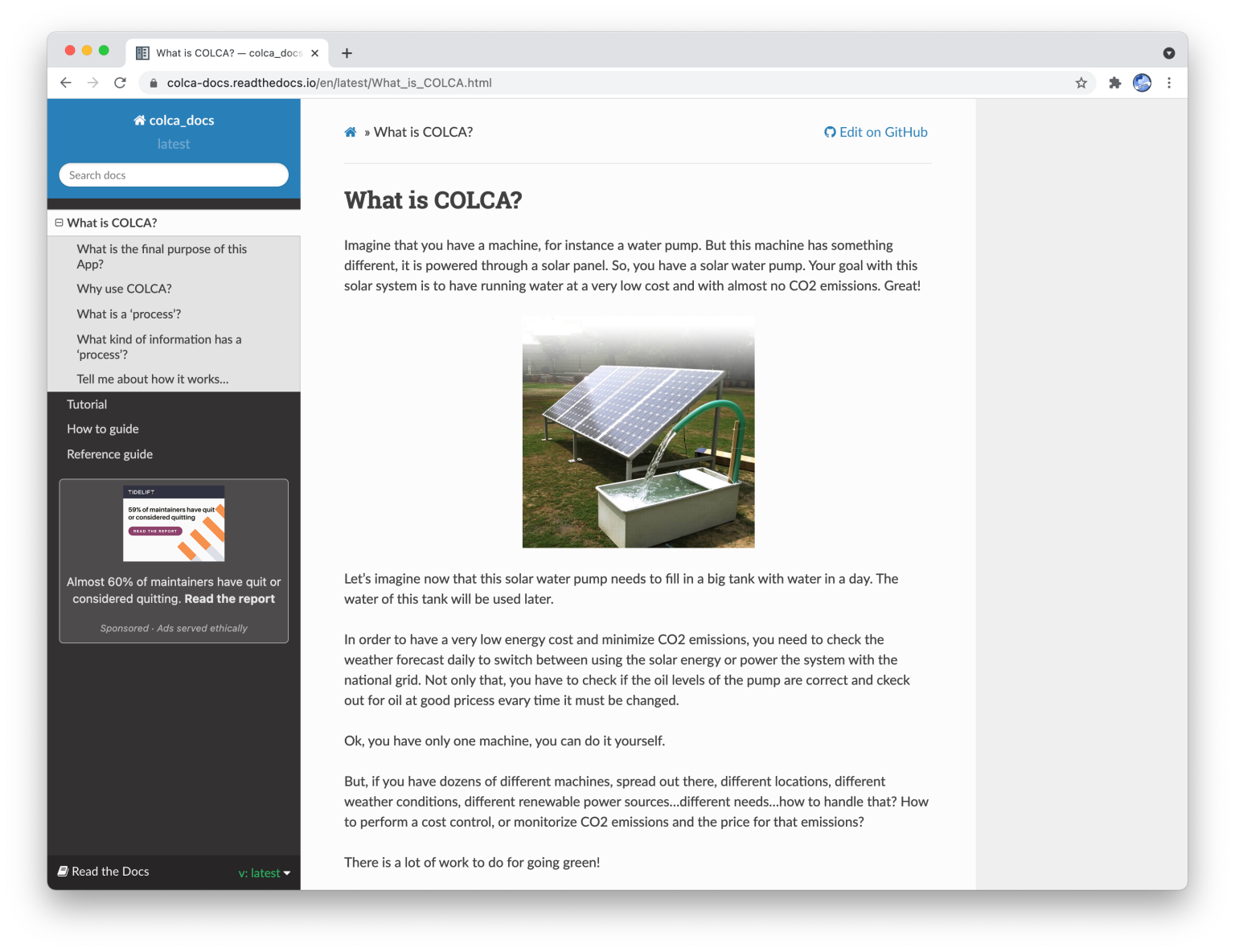Screen dimensions: 1235x952
Task: Click the tab search dropdown arrow in the tab strip
Action: pos(1168,53)
